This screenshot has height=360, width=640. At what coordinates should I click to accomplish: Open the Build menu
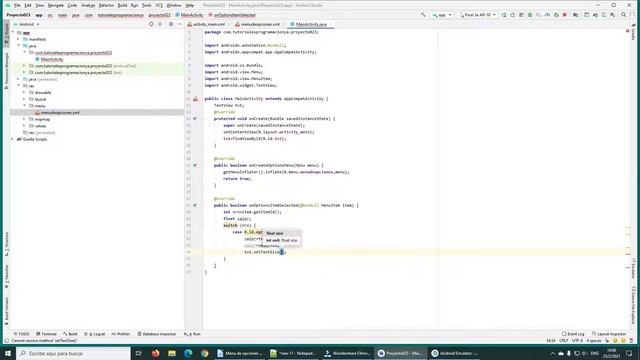point(122,5)
